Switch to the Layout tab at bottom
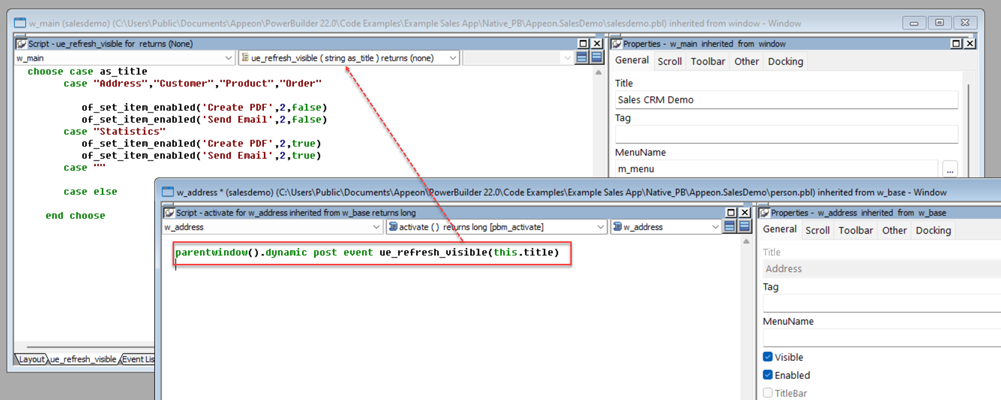Viewport: 1001px width, 400px height. (x=29, y=359)
